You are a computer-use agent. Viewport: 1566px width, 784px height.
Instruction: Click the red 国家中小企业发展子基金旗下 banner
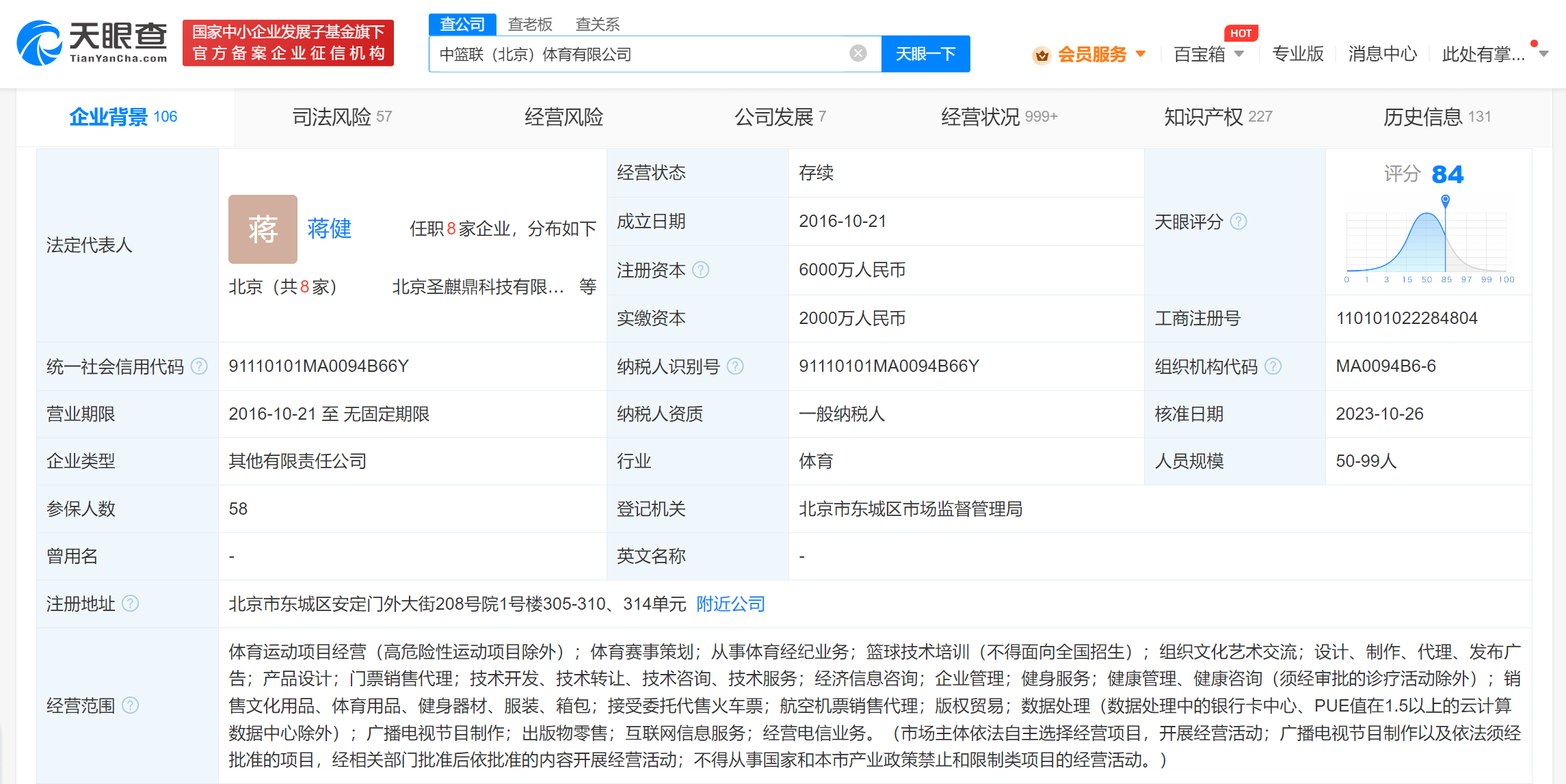[x=288, y=43]
